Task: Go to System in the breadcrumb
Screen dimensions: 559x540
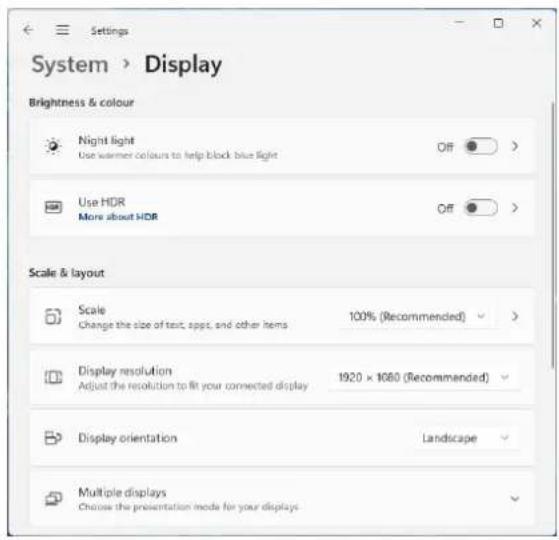Action: (70, 65)
